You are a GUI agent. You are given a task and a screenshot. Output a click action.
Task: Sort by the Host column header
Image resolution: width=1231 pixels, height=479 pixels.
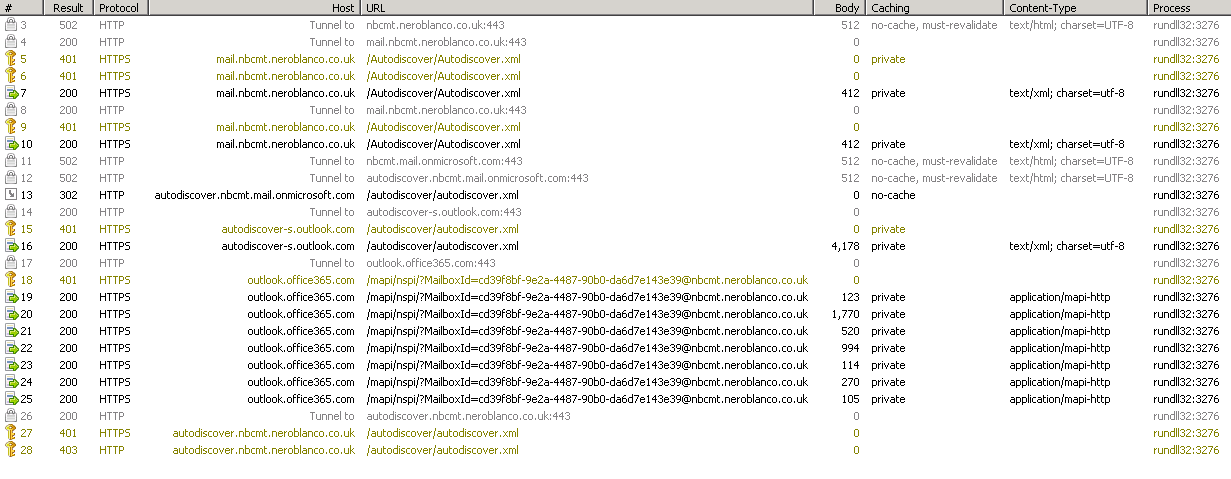tap(255, 8)
